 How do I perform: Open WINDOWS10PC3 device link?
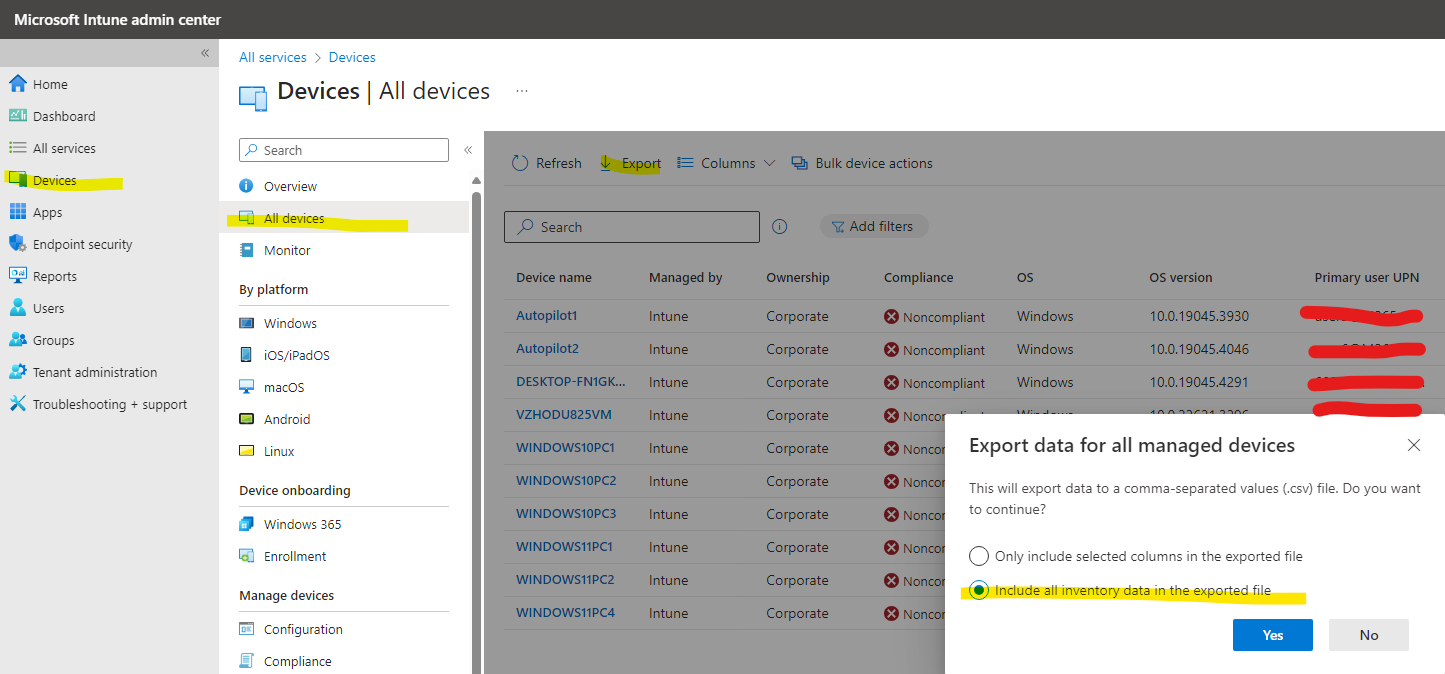coord(566,514)
